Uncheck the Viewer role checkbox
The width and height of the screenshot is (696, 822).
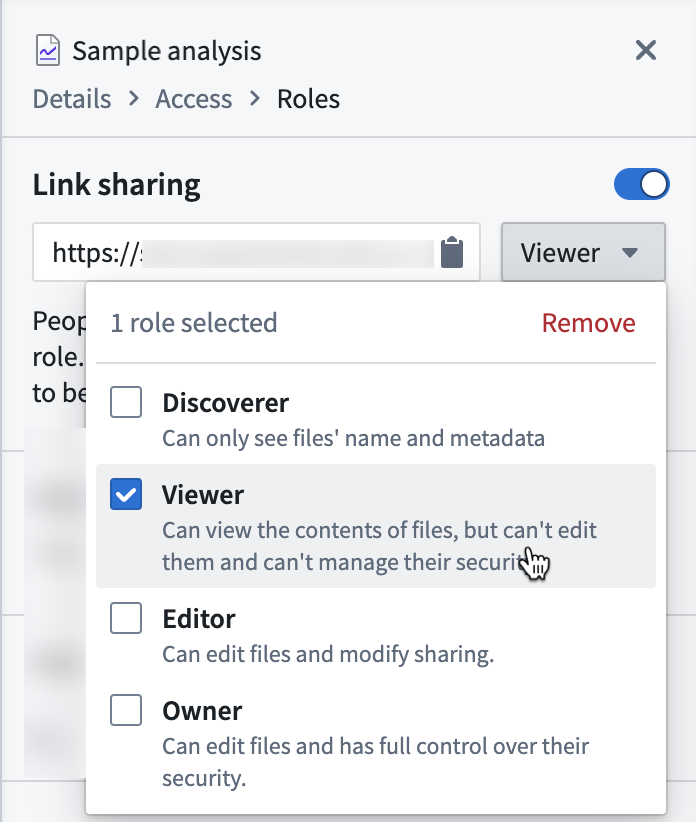click(126, 494)
